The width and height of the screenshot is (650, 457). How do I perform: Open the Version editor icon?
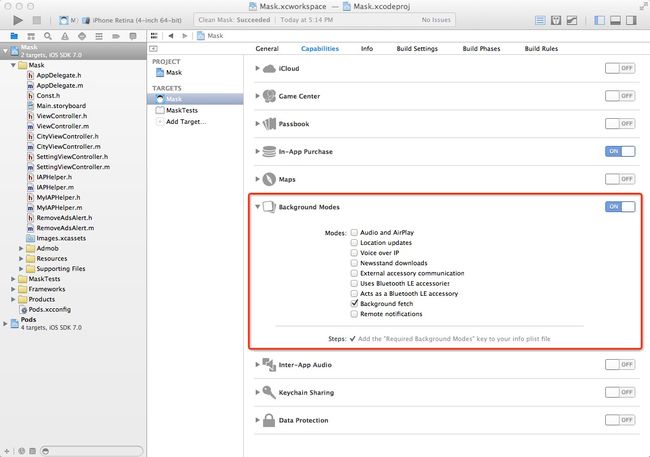(x=572, y=20)
